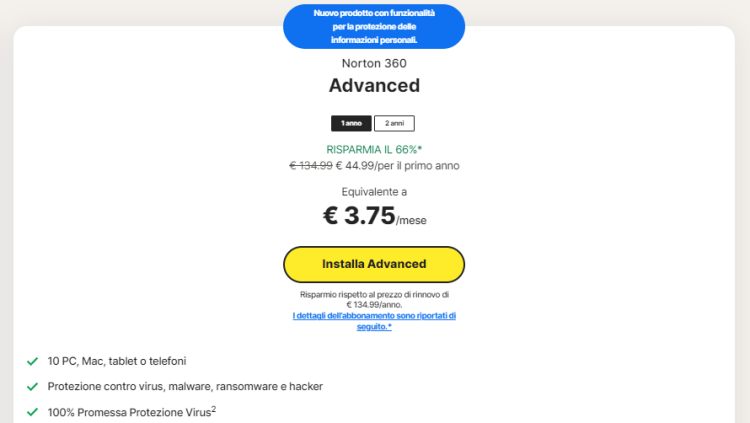The width and height of the screenshot is (750, 423).
Task: Click the checkmark beside 100% Promessa Protezione
Action: 33,411
